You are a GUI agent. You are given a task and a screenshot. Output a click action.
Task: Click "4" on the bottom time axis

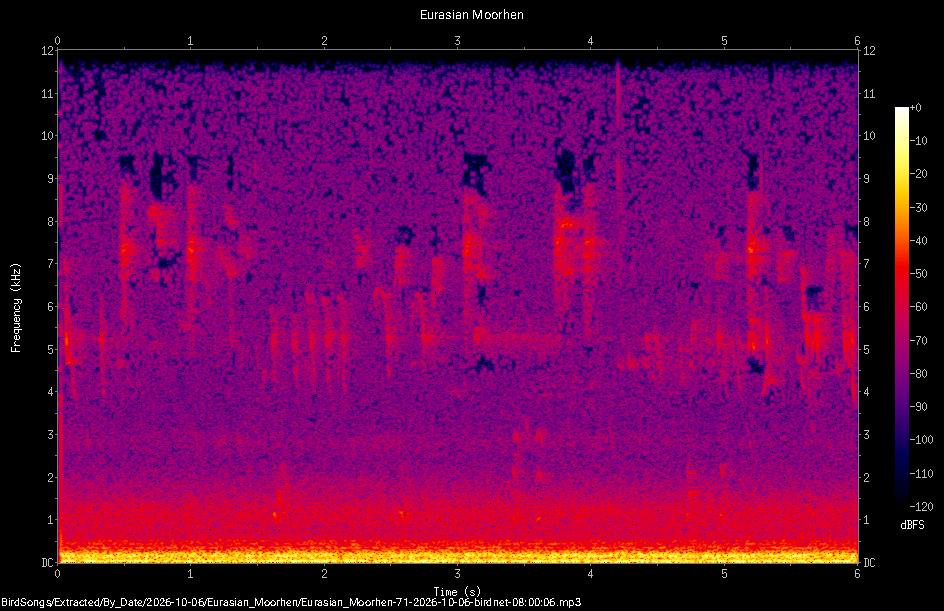(x=591, y=574)
